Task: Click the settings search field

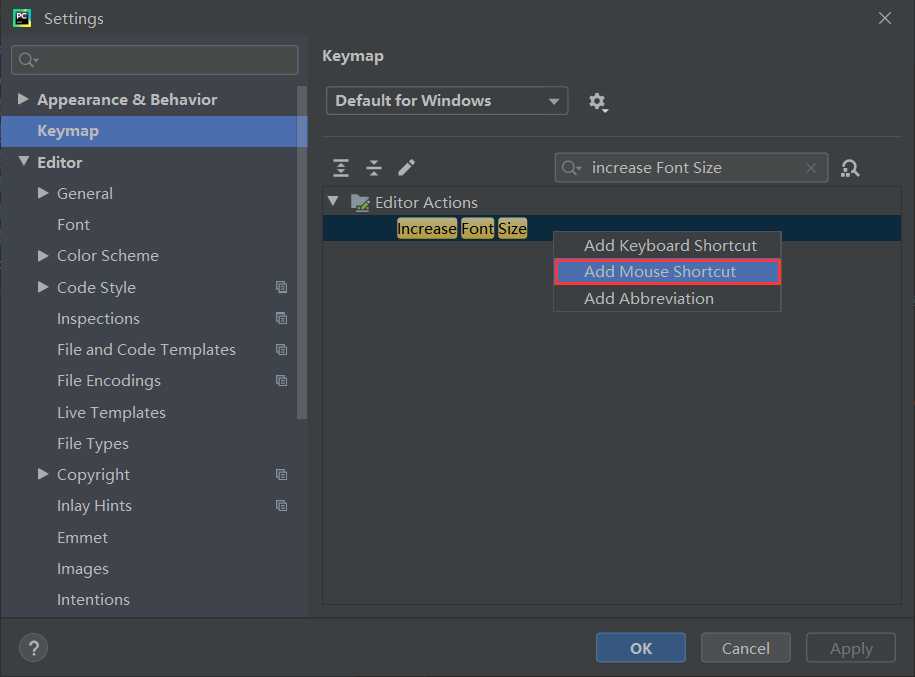Action: [155, 60]
